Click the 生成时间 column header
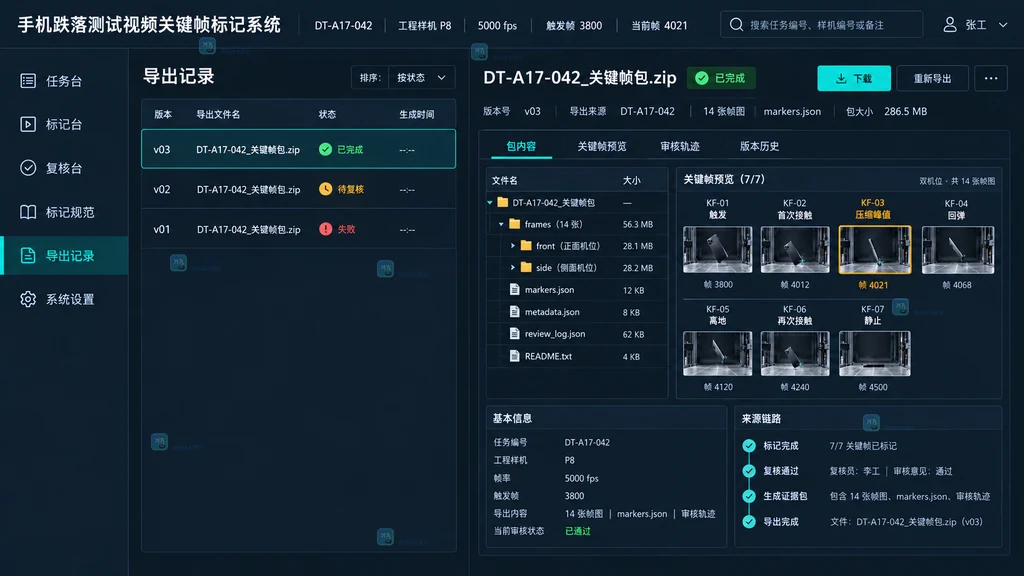This screenshot has width=1024, height=576. click(417, 114)
